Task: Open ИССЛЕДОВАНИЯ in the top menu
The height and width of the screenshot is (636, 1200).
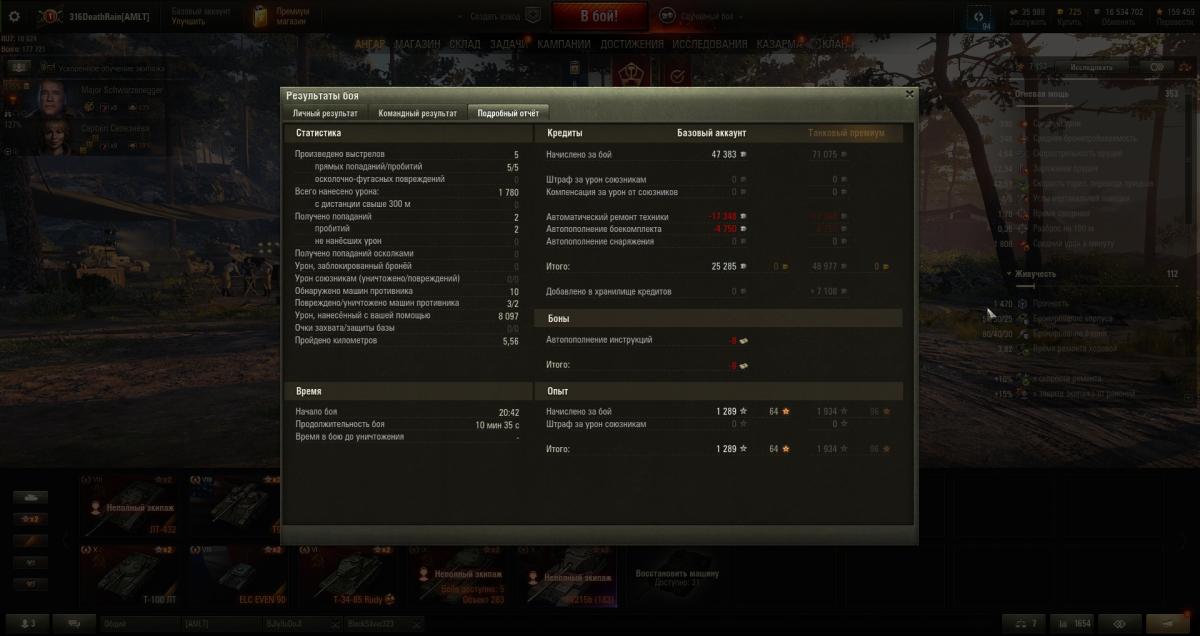Action: coord(709,44)
